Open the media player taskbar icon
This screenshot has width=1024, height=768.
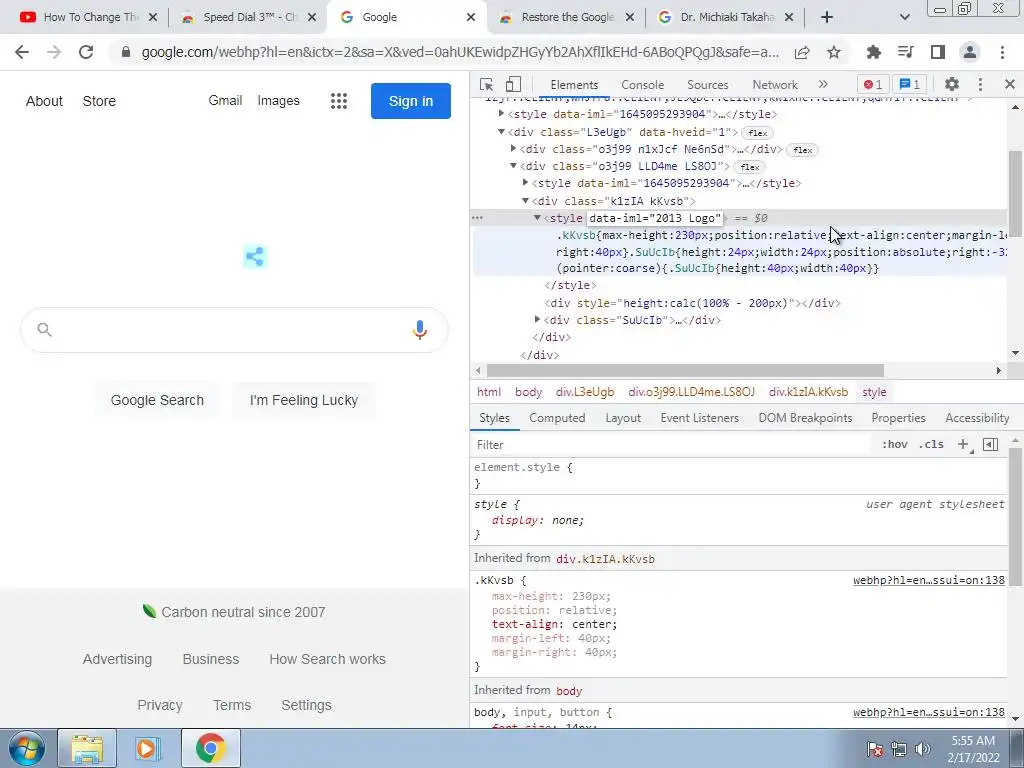coord(148,748)
